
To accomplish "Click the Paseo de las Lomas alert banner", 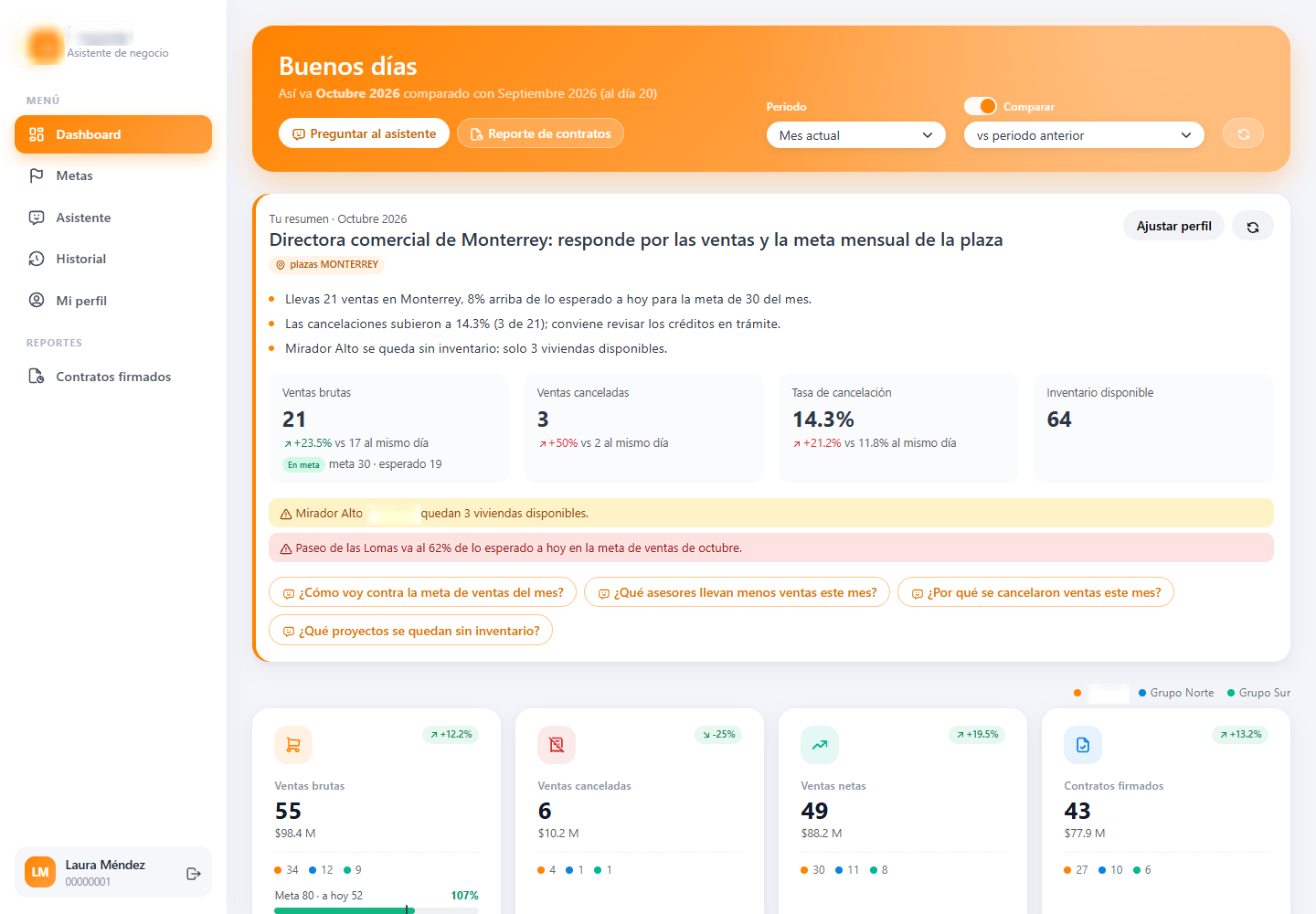I will tap(770, 547).
